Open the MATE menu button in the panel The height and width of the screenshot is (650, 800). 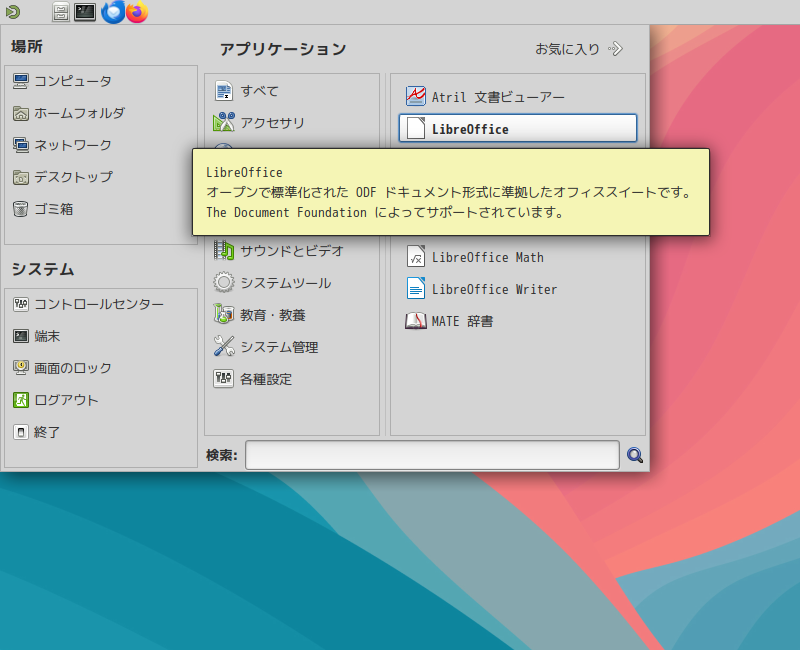coord(13,12)
